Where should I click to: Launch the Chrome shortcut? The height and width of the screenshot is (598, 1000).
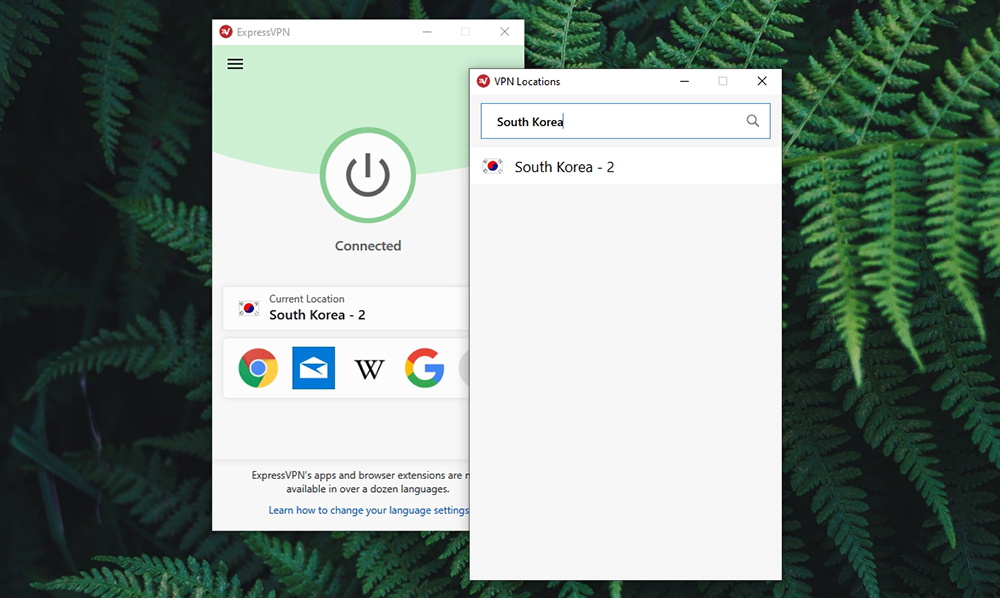(x=258, y=368)
